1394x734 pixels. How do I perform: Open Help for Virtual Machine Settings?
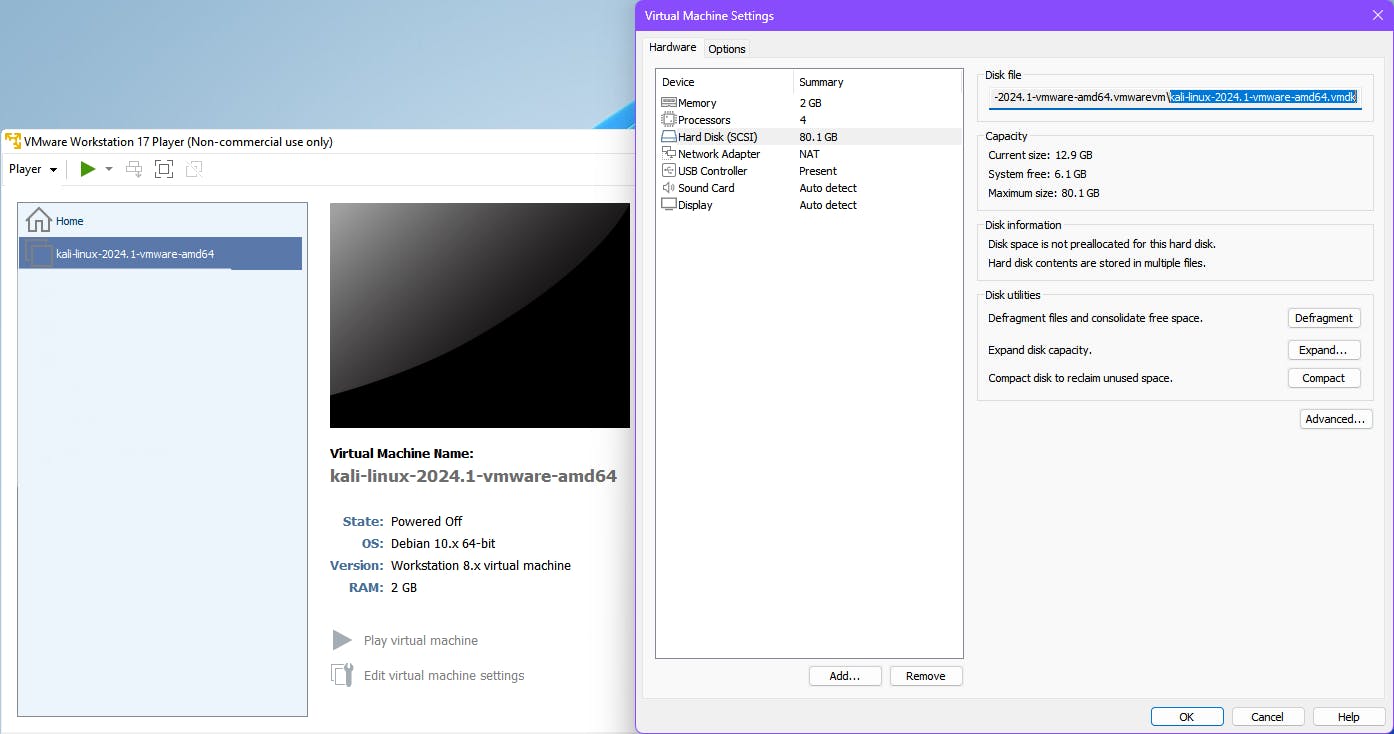pyautogui.click(x=1349, y=716)
